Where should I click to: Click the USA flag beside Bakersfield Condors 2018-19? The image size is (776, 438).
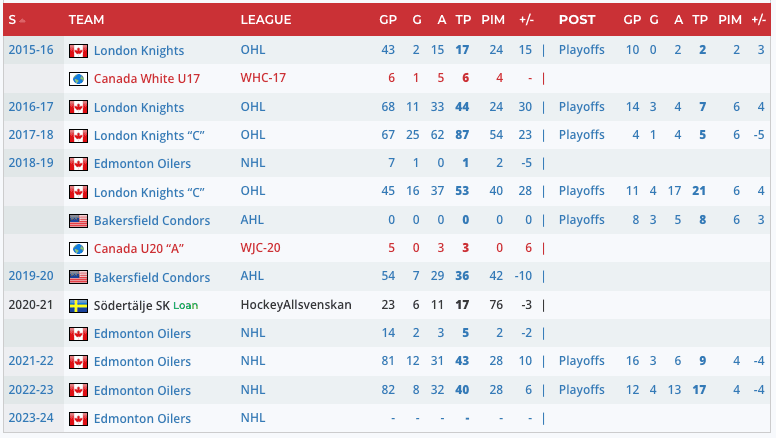click(78, 220)
